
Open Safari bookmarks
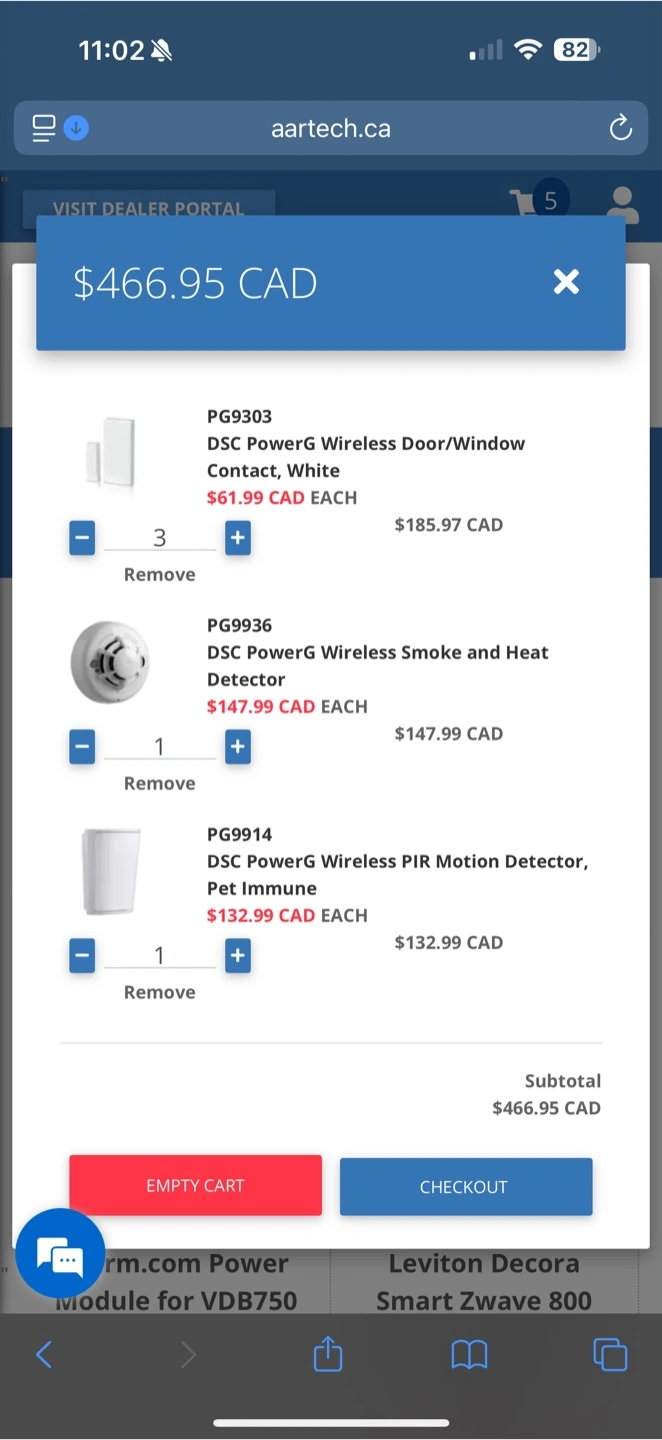coord(469,1355)
